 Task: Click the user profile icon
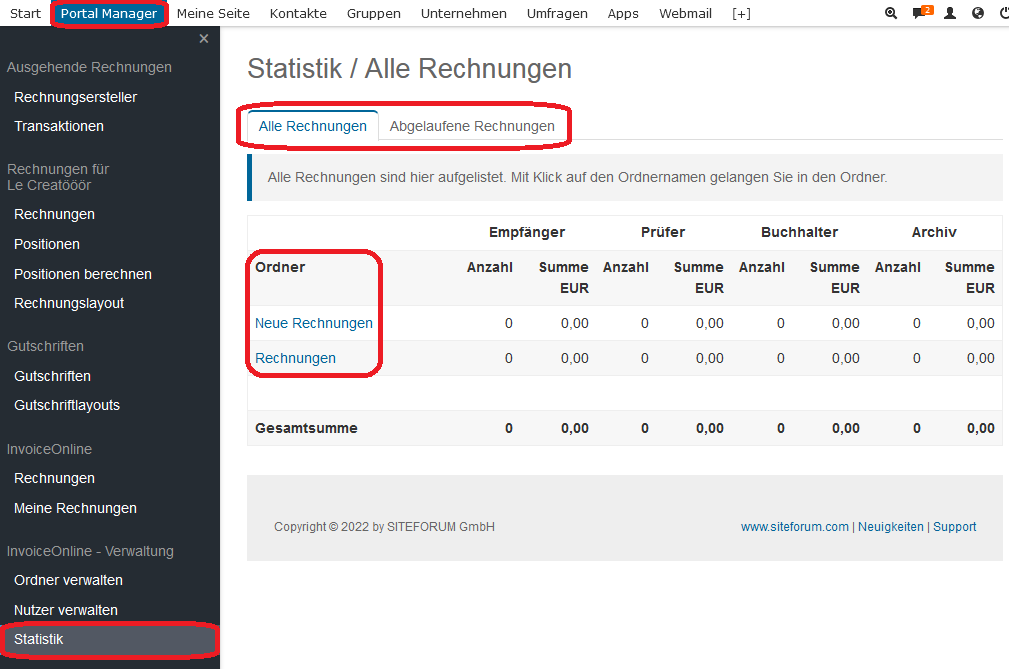click(950, 14)
